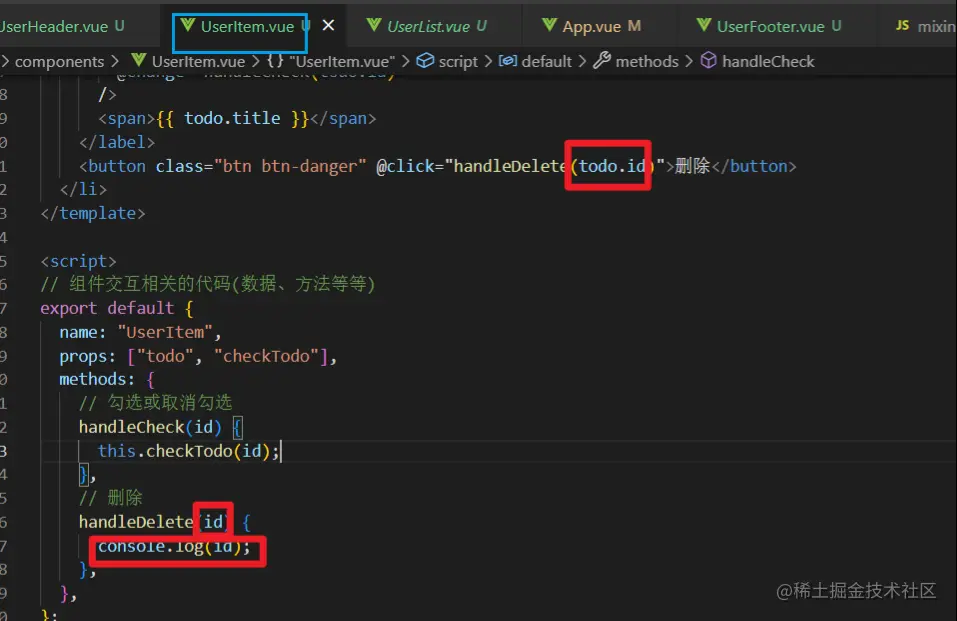Image resolution: width=957 pixels, height=621 pixels.
Task: Open the handleCheck breadcrumb segment
Action: [x=768, y=61]
